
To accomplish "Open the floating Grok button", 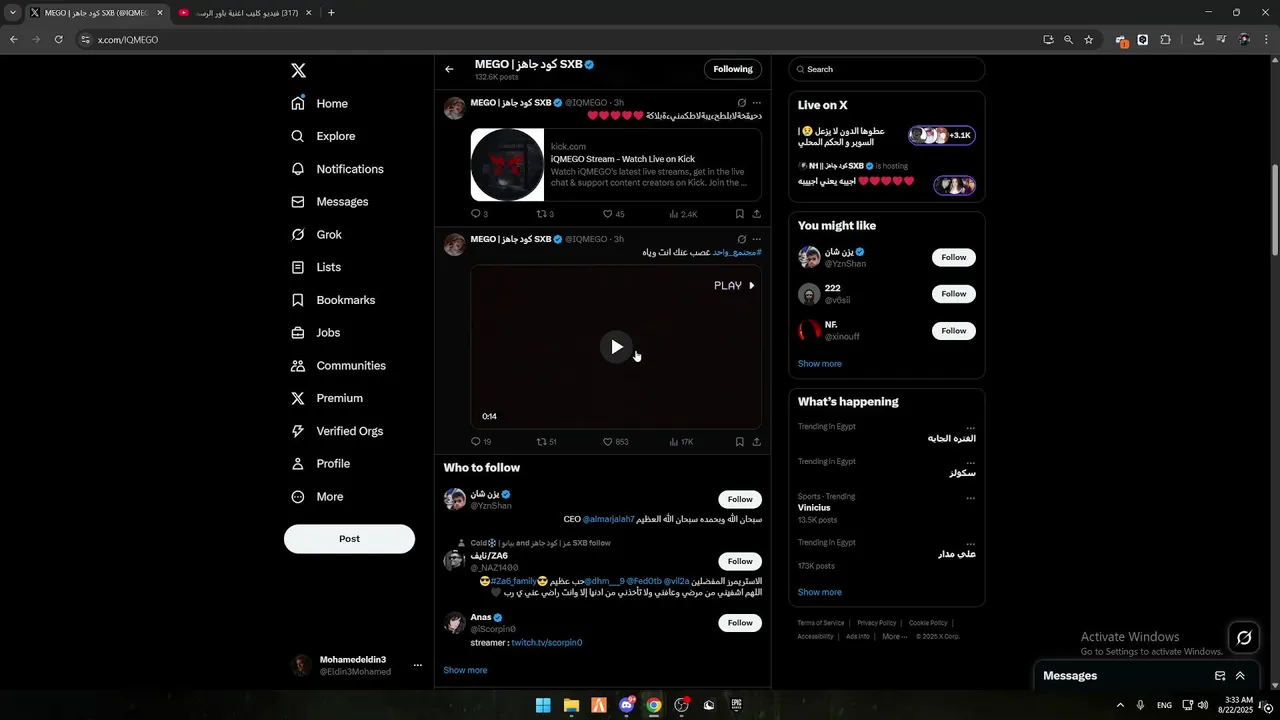I will 1244,638.
